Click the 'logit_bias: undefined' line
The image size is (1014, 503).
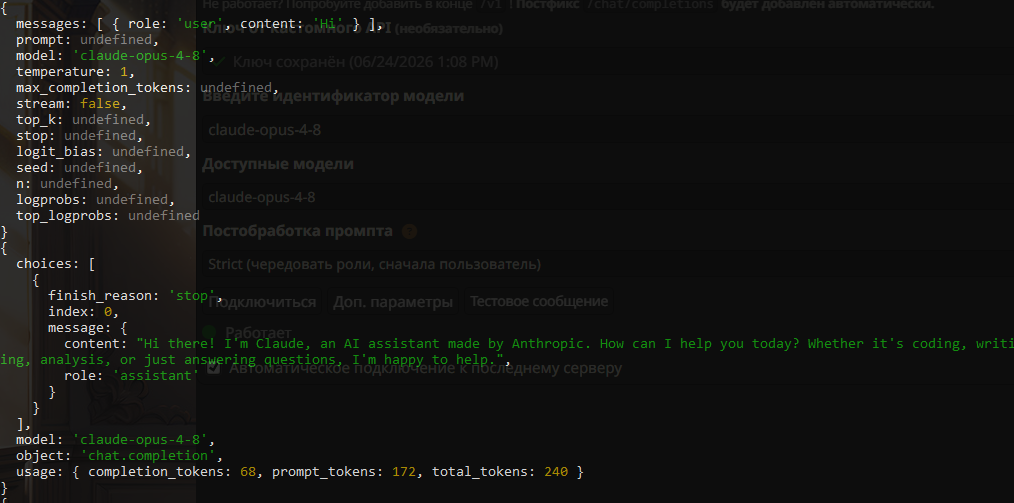tap(103, 151)
